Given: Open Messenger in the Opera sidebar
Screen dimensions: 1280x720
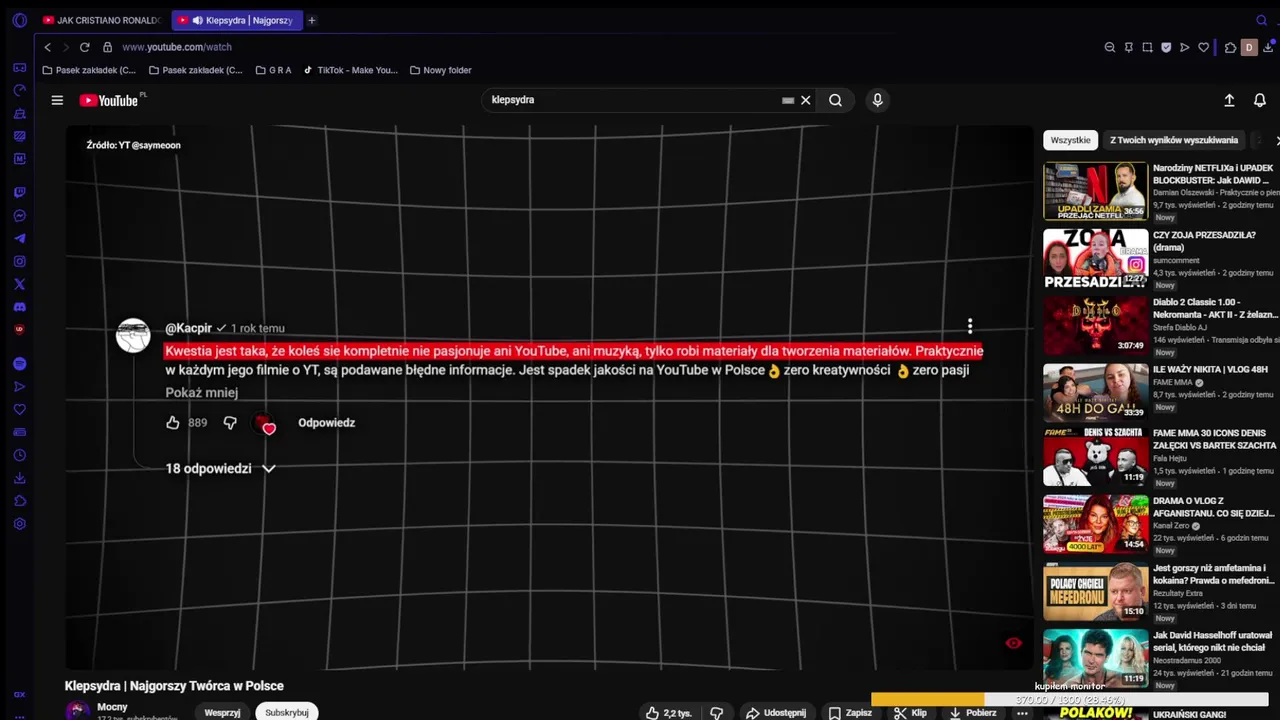Looking at the screenshot, I should tap(19, 216).
